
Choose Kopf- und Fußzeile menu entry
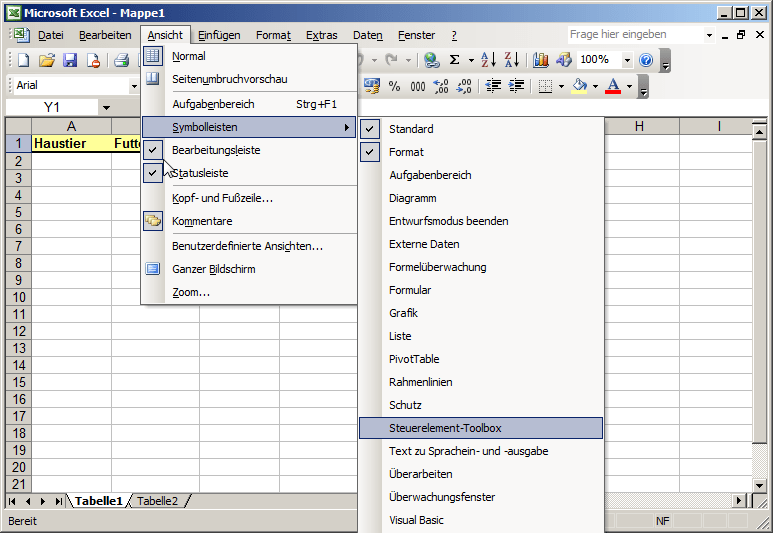[249, 198]
